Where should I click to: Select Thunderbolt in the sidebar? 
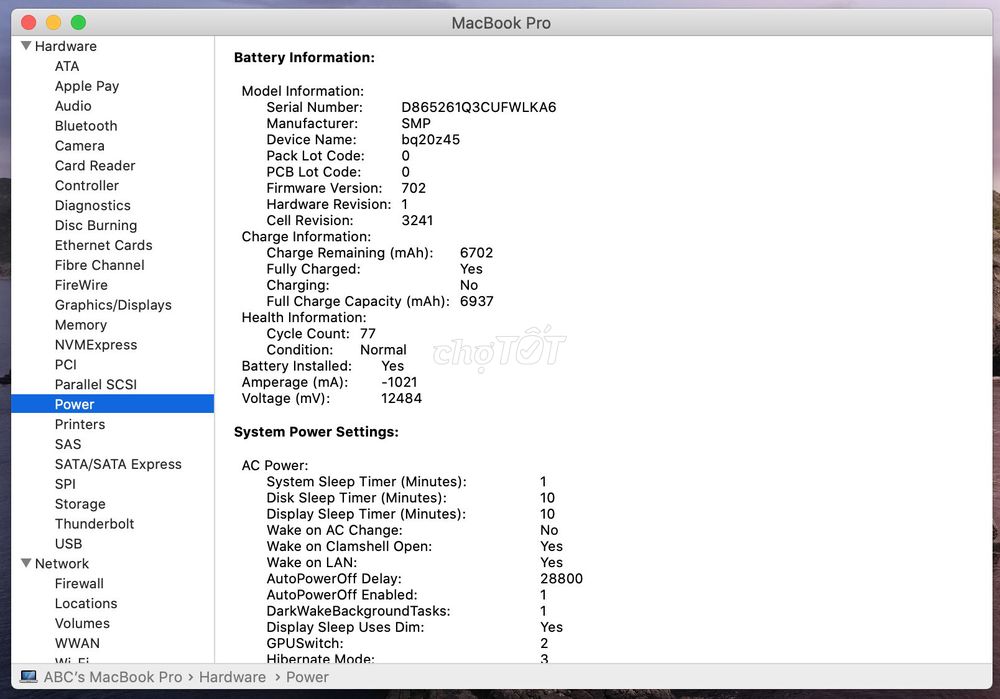94,524
